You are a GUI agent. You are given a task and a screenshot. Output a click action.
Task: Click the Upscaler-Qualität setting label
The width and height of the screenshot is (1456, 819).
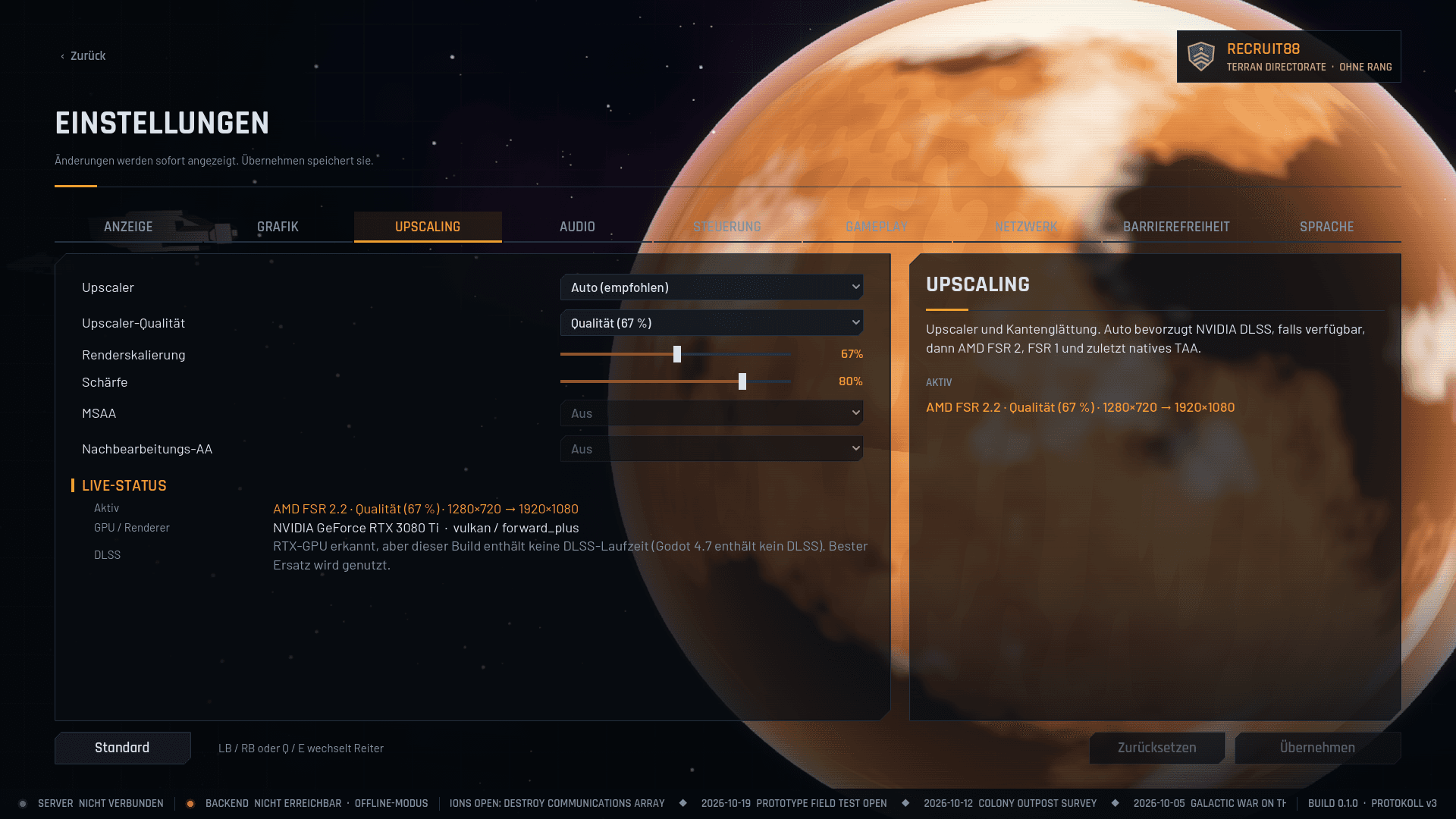pyautogui.click(x=133, y=323)
